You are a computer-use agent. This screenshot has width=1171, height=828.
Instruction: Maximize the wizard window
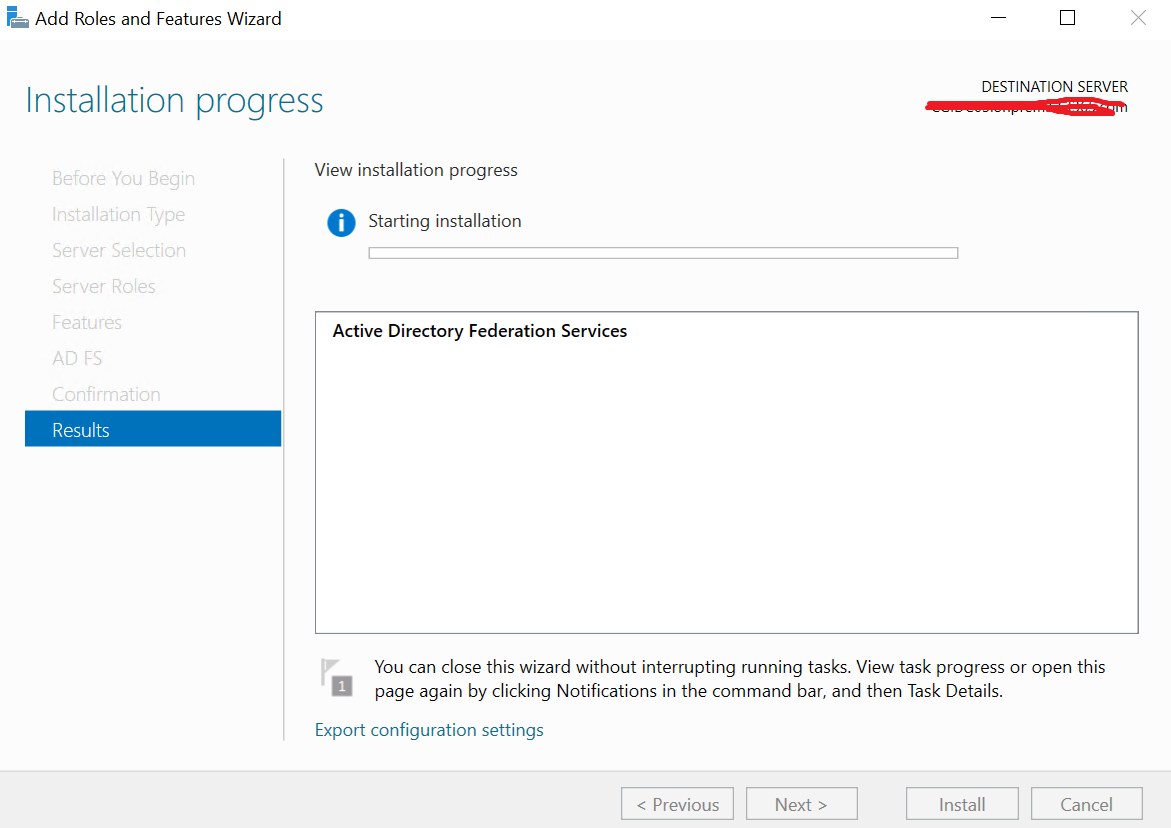click(x=1067, y=18)
